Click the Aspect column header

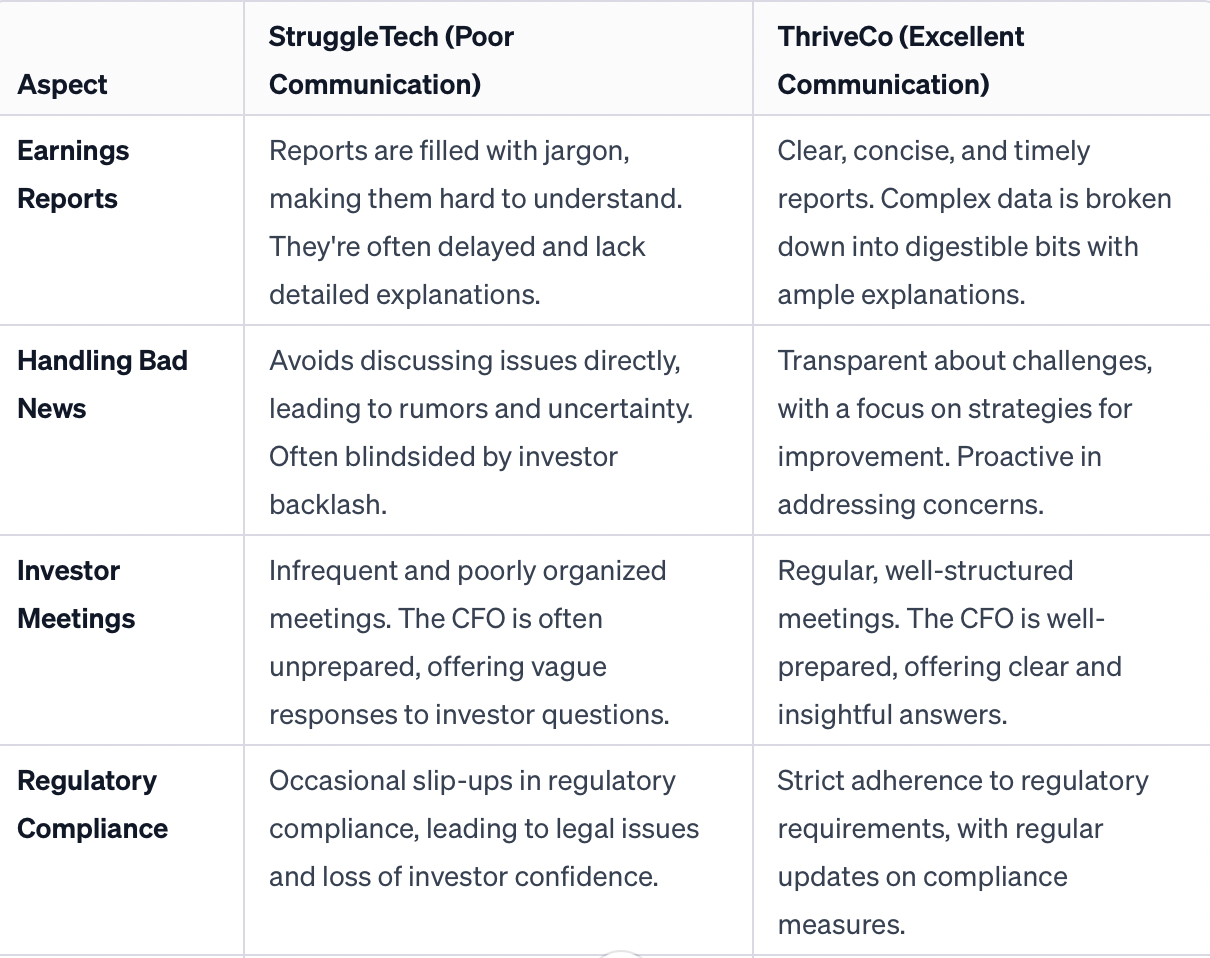point(63,85)
